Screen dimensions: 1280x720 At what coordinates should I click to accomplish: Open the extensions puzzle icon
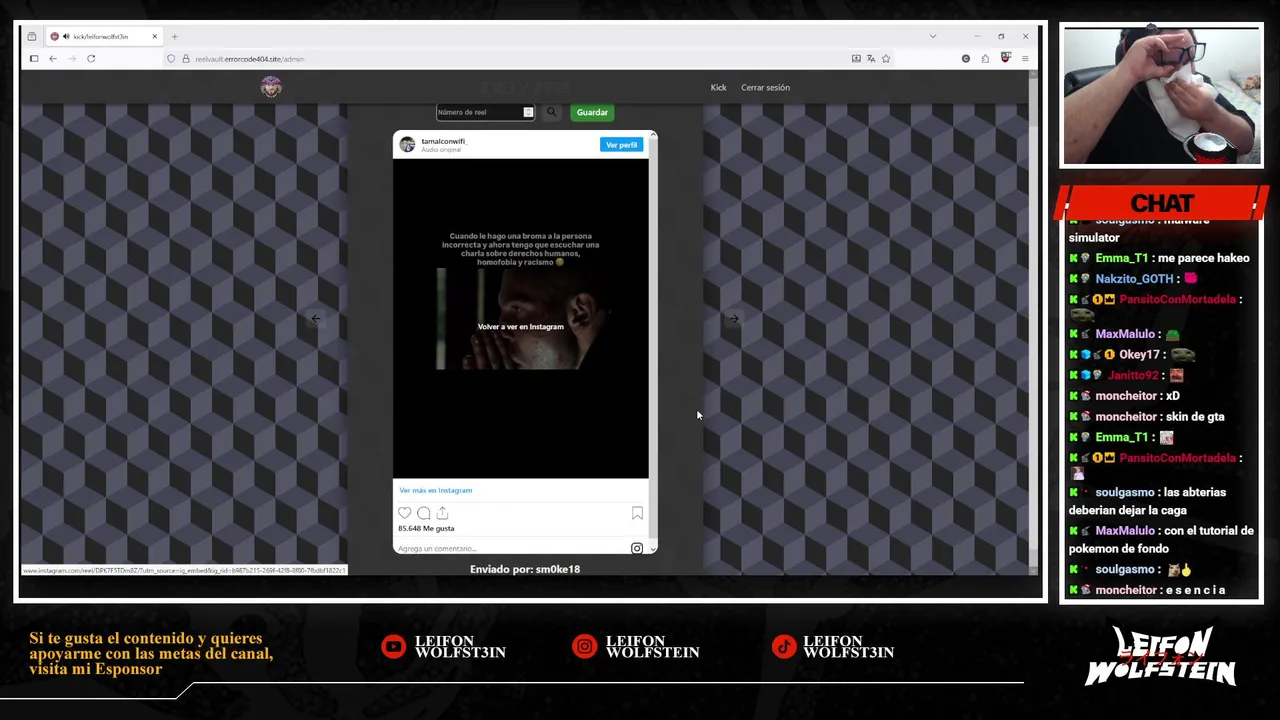coord(985,59)
